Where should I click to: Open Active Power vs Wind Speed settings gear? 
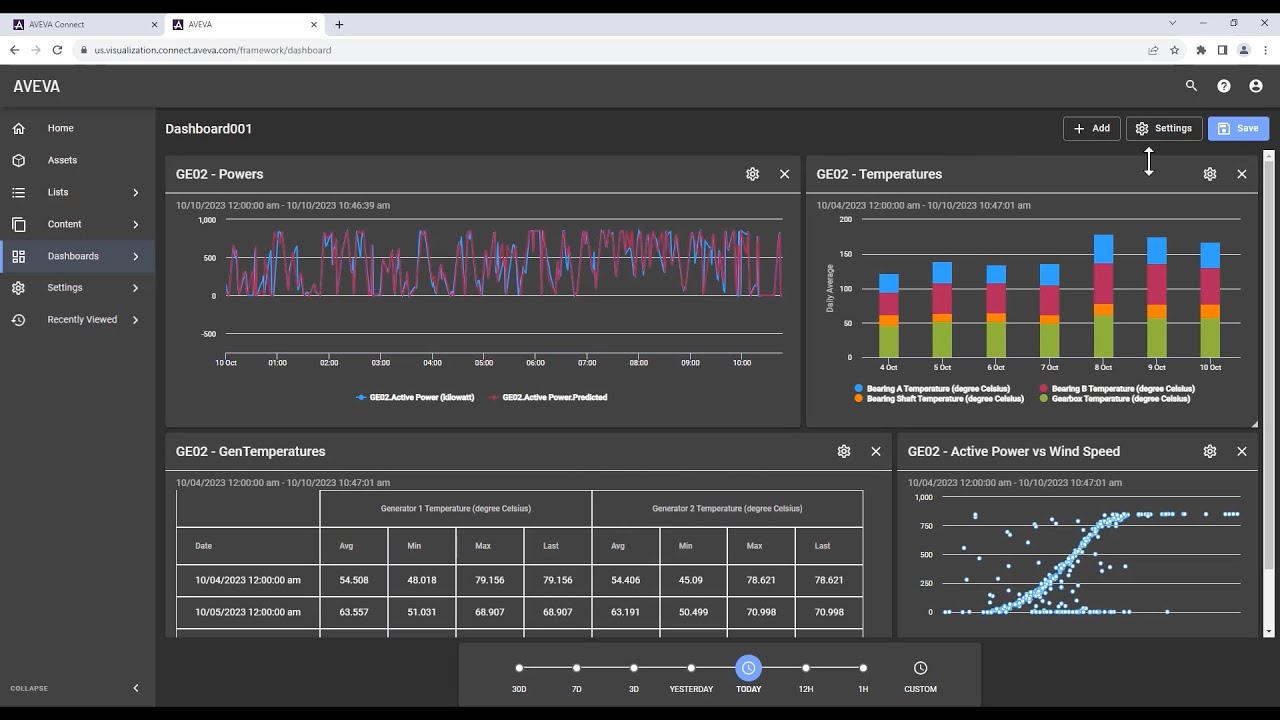coord(1210,451)
